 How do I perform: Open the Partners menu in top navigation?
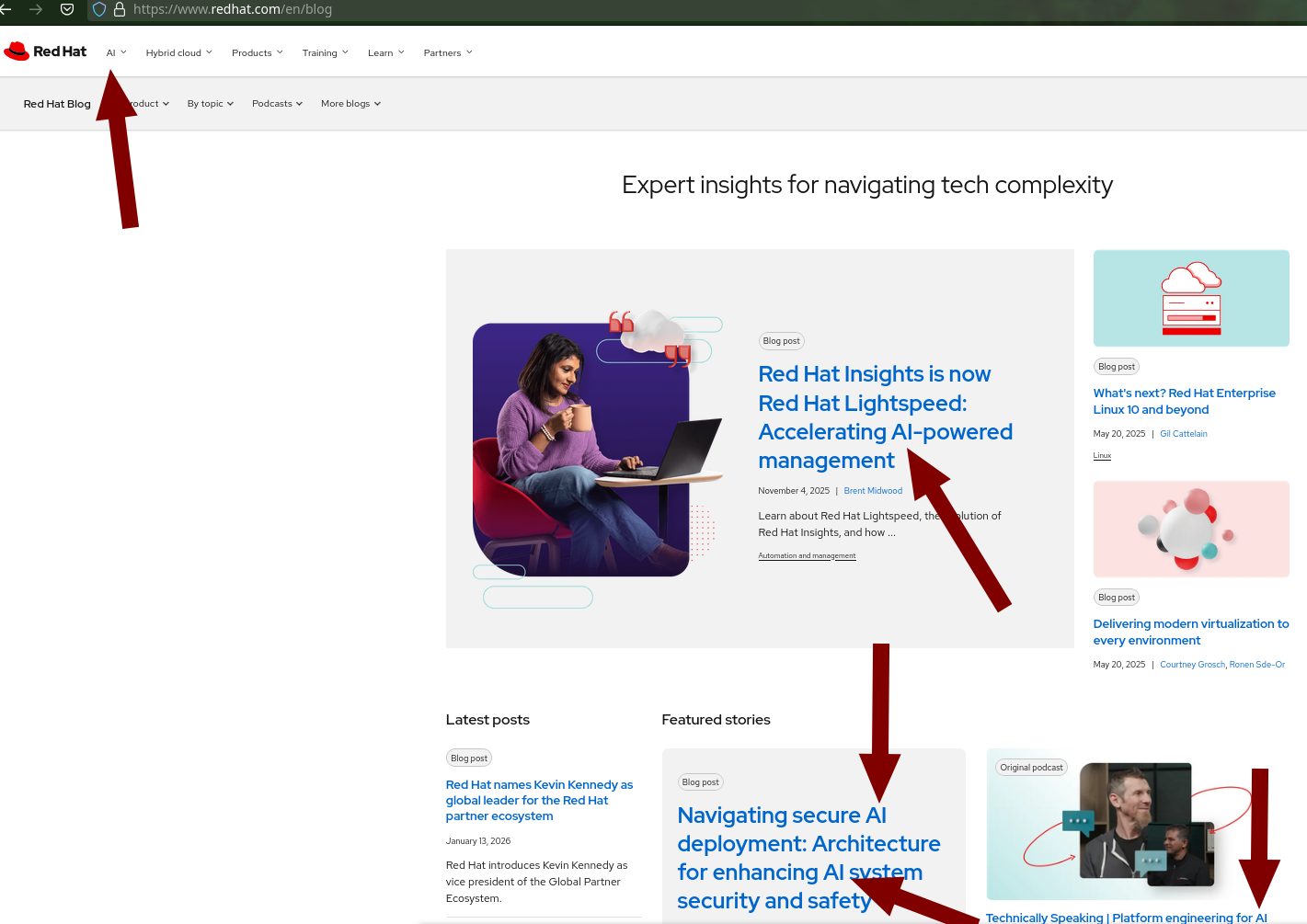click(x=447, y=52)
